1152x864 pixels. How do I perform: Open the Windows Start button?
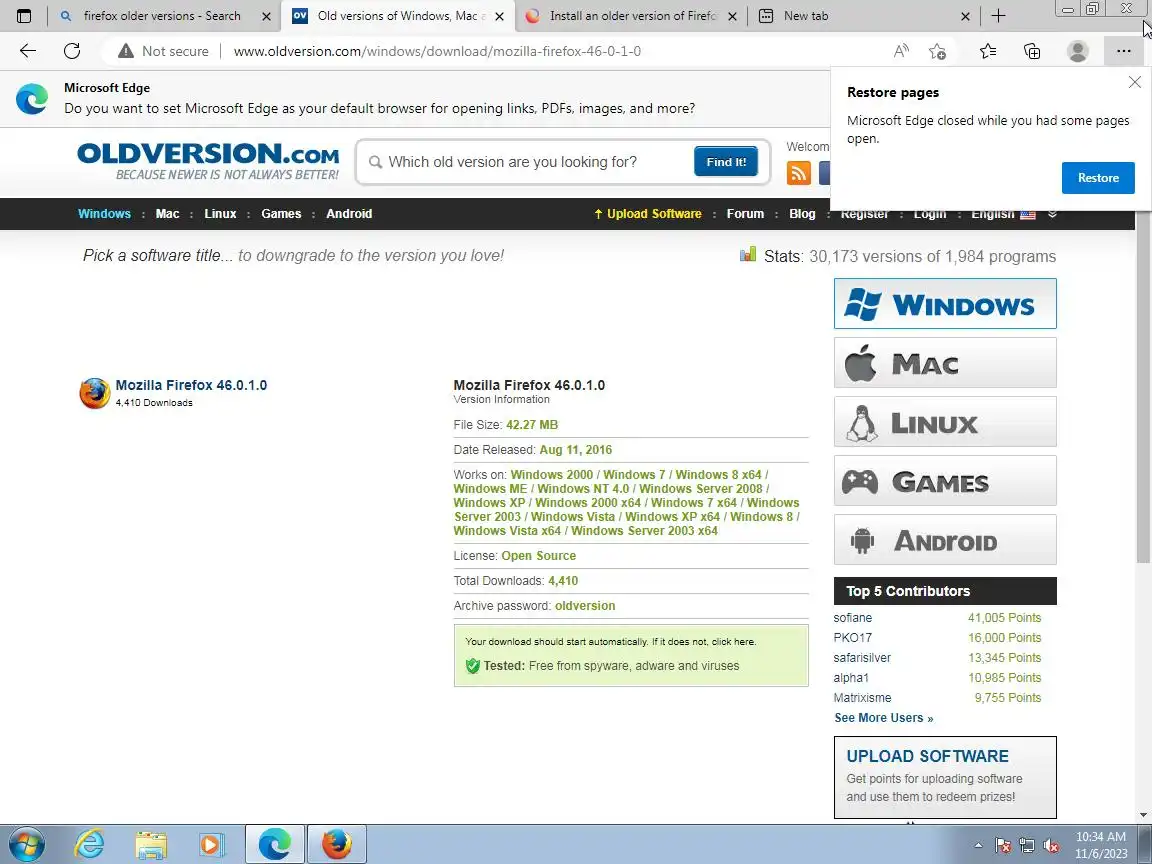[26, 844]
